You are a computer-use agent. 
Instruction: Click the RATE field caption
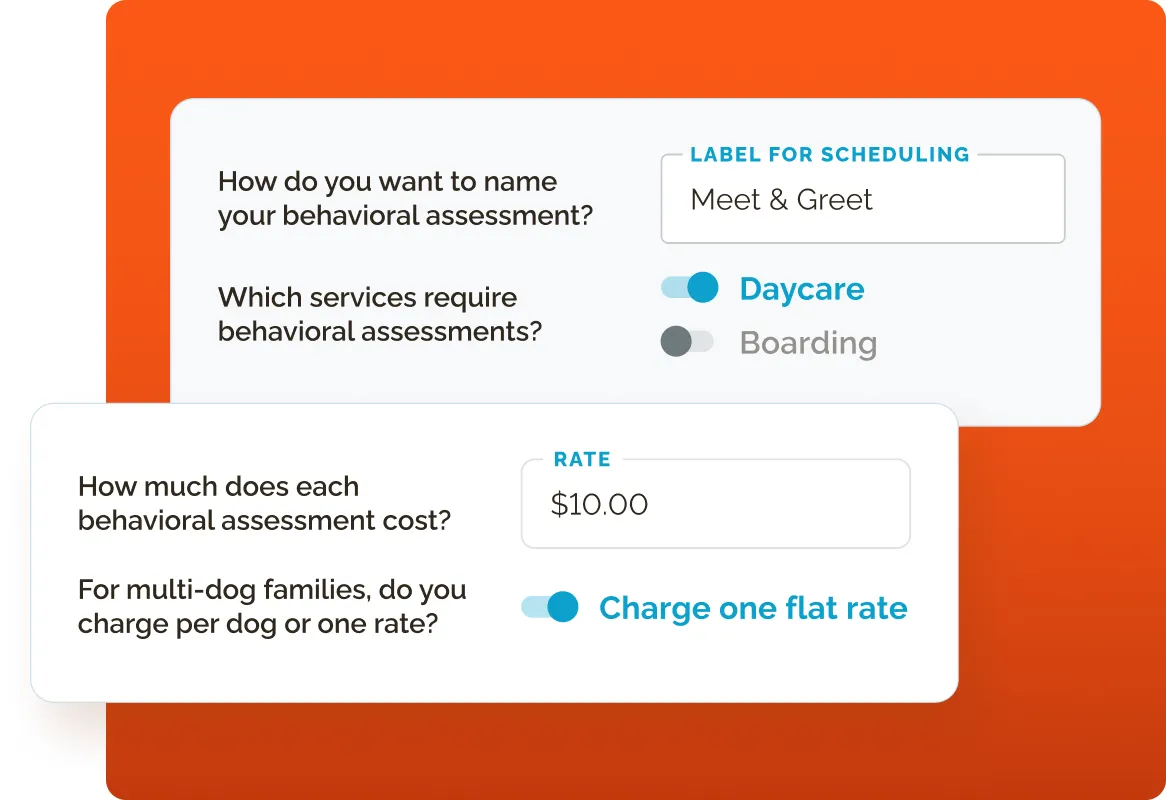582,459
